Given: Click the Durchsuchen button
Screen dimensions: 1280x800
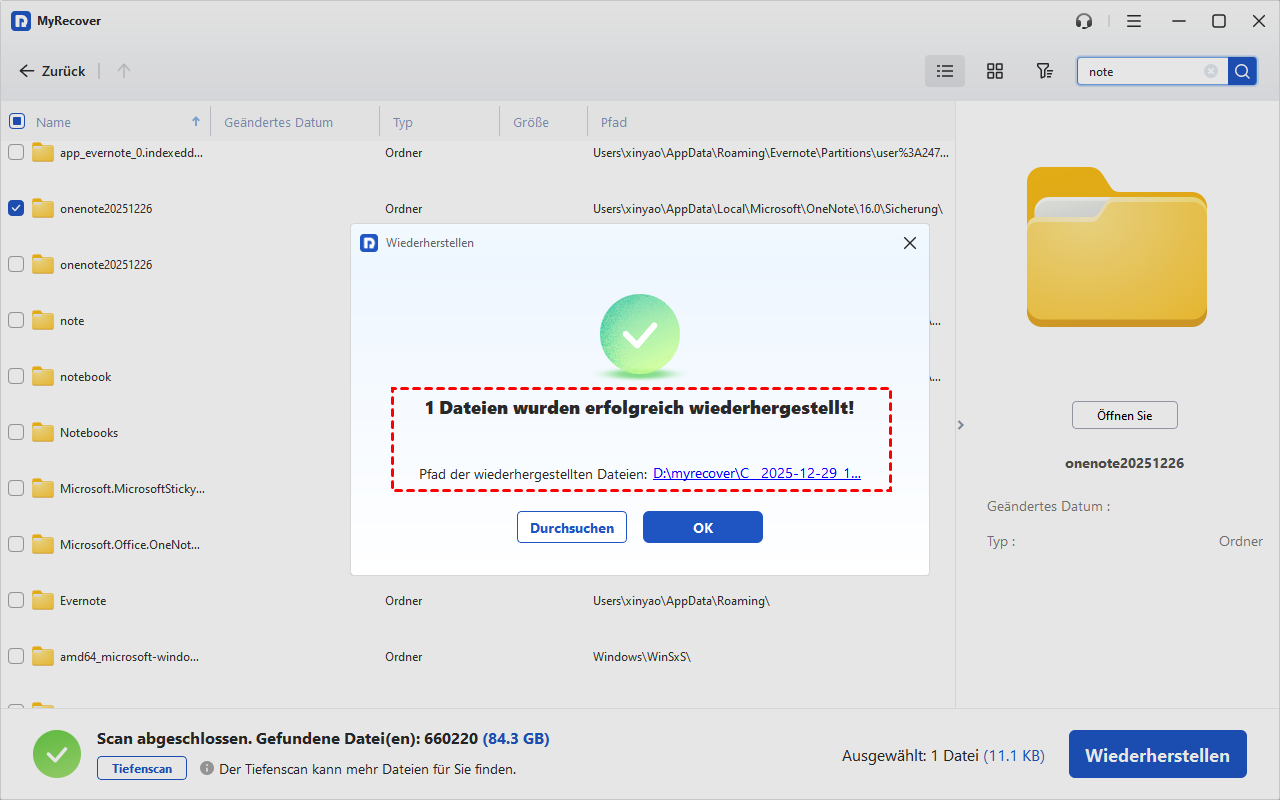Looking at the screenshot, I should [572, 527].
